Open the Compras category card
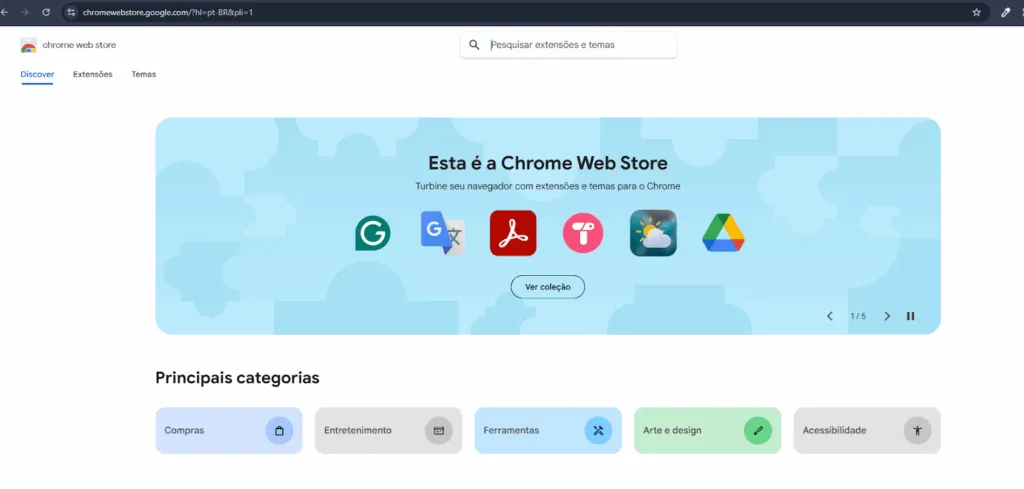This screenshot has width=1024, height=489. click(x=229, y=431)
